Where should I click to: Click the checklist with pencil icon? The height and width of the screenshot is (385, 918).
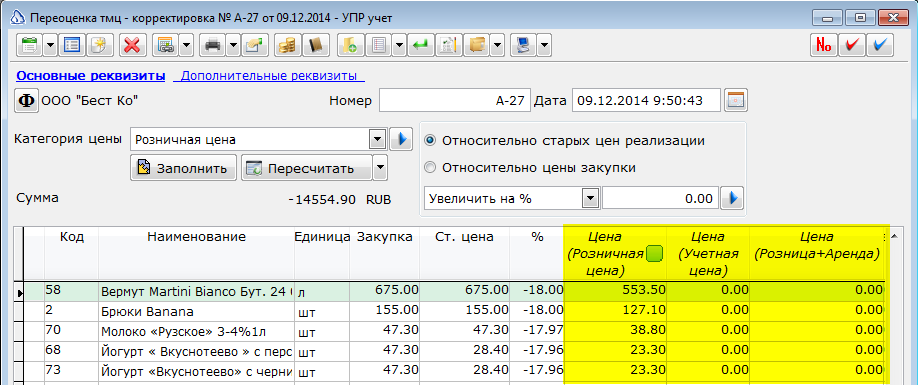448,45
